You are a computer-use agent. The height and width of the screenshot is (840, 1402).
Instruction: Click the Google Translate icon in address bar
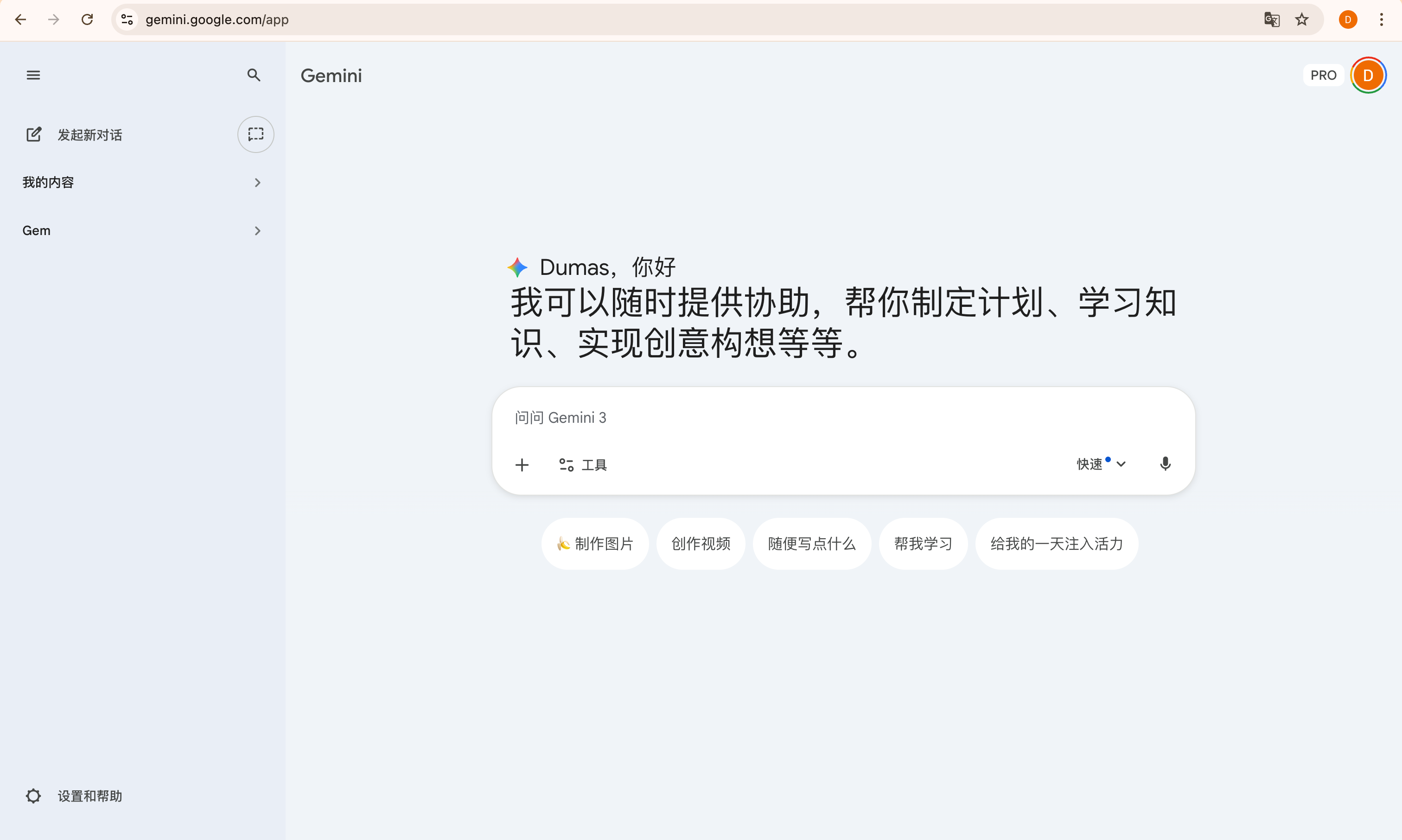click(x=1271, y=19)
